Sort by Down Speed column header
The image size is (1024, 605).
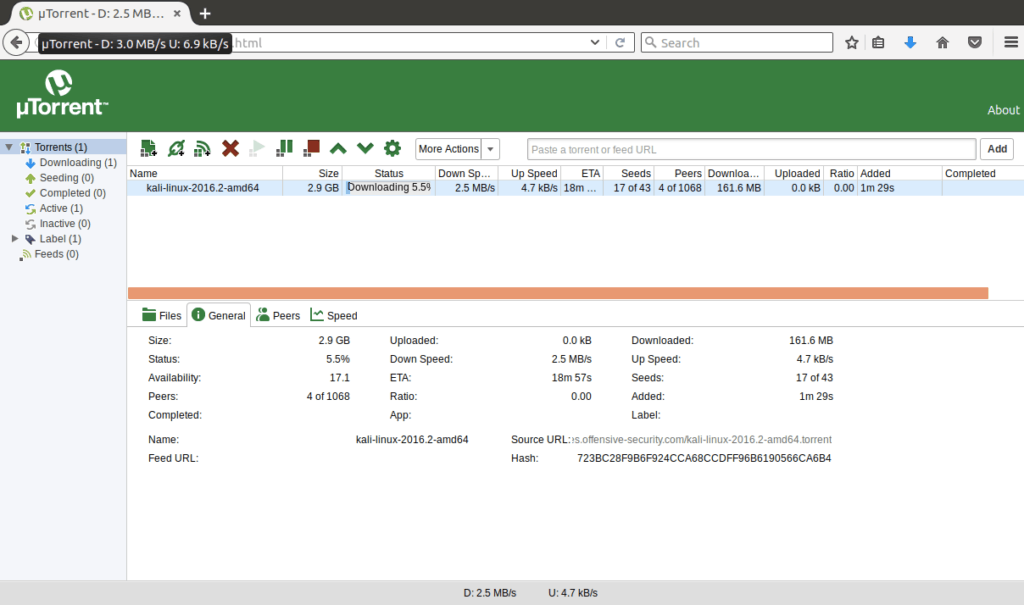click(466, 173)
